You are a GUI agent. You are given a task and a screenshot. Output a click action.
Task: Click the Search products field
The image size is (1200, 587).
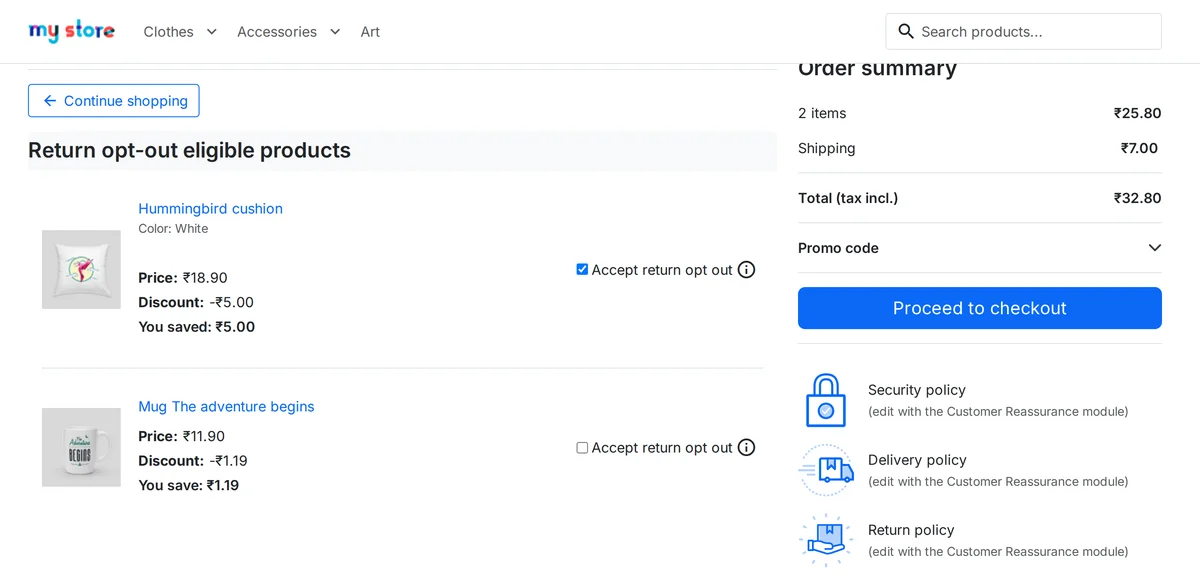[1024, 31]
